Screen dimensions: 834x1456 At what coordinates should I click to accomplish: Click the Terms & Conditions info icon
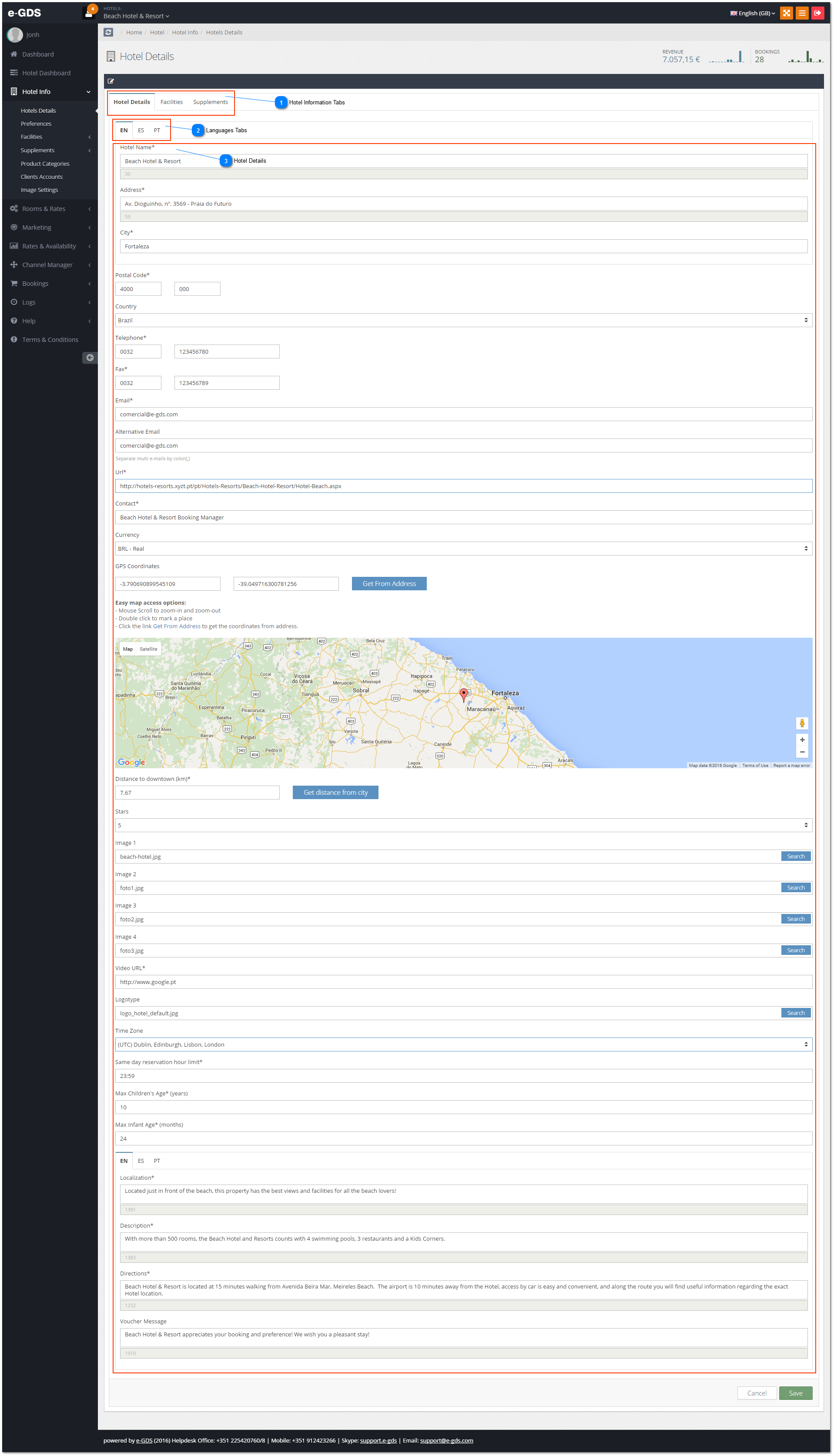point(14,340)
